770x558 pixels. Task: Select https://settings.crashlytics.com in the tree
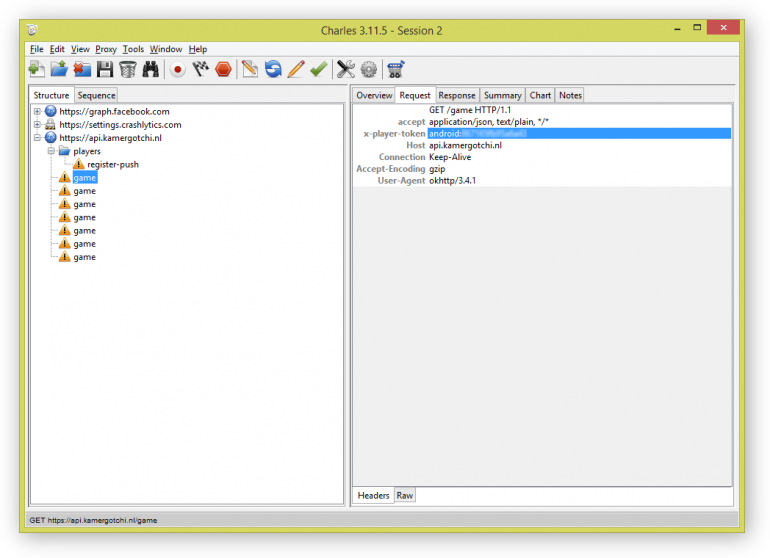(x=120, y=125)
